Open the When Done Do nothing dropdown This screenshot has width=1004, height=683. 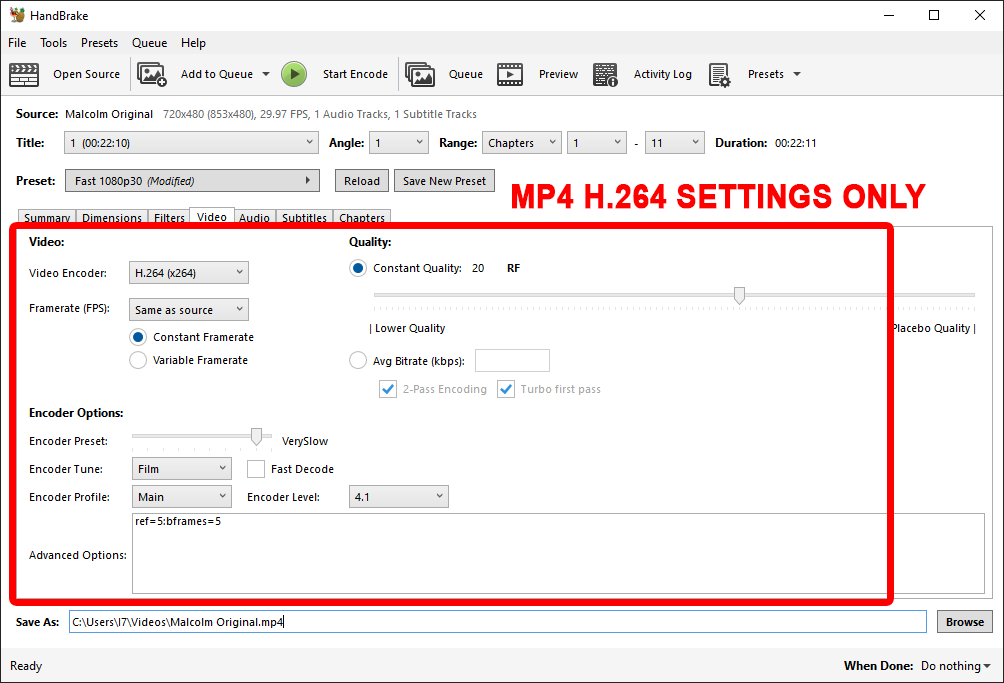tap(955, 666)
